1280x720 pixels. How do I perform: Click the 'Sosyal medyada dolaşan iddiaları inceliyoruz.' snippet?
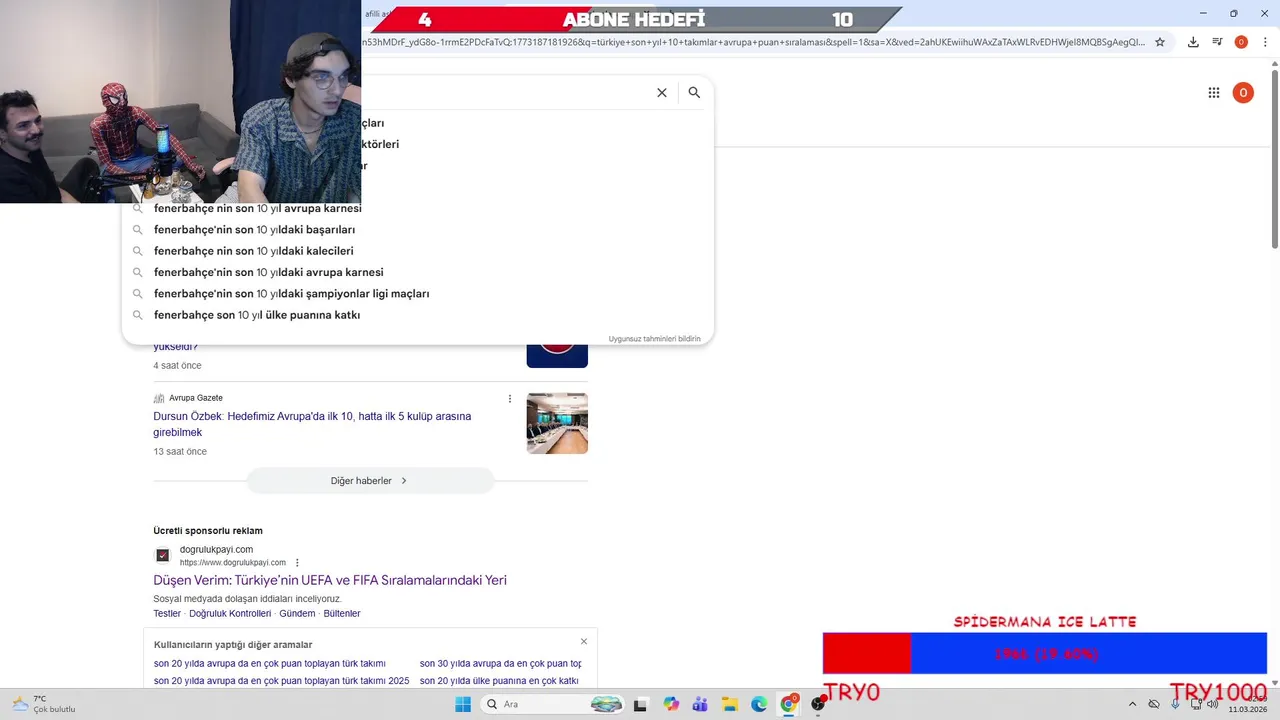point(247,599)
